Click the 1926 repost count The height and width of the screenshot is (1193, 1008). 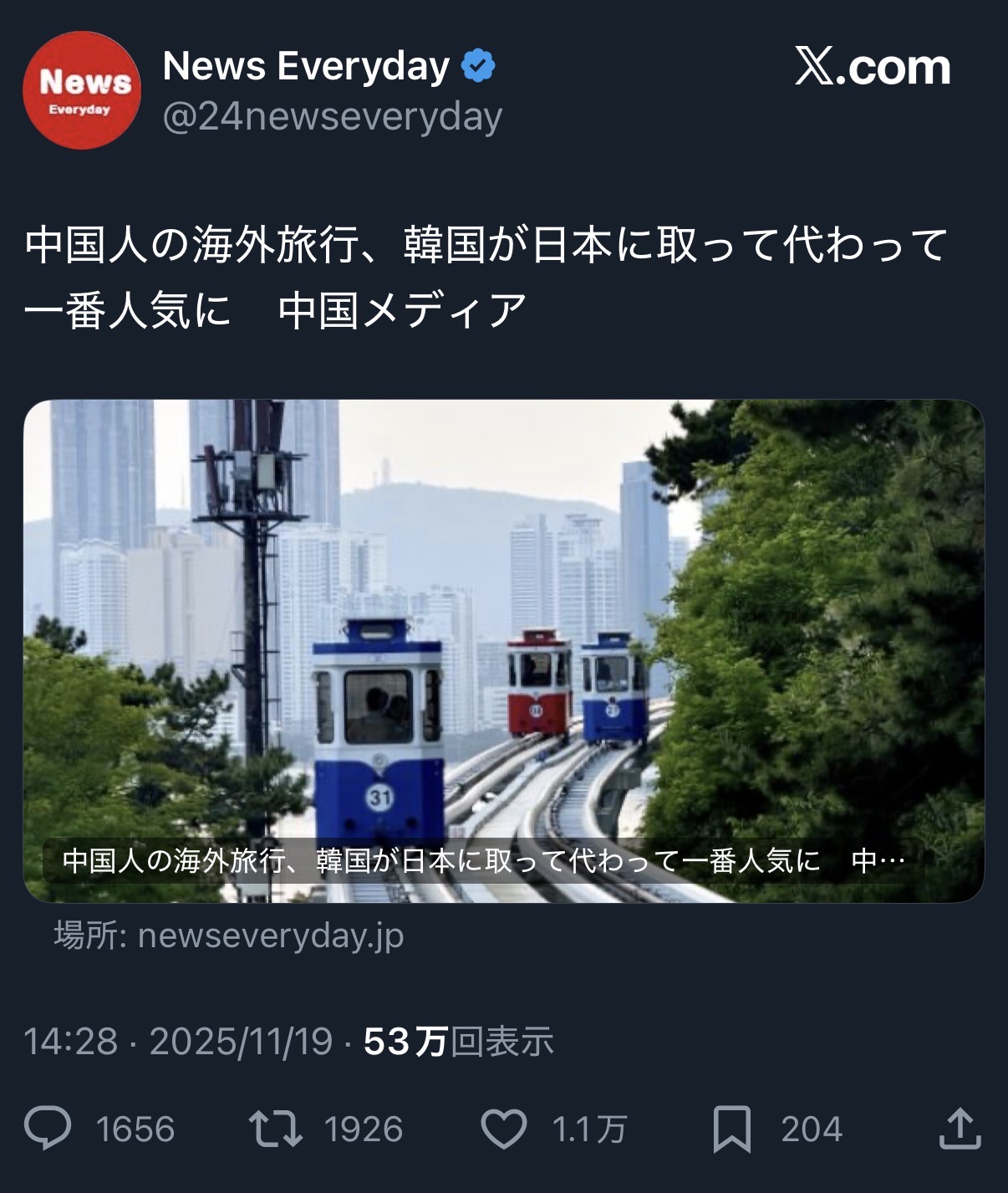(364, 1129)
